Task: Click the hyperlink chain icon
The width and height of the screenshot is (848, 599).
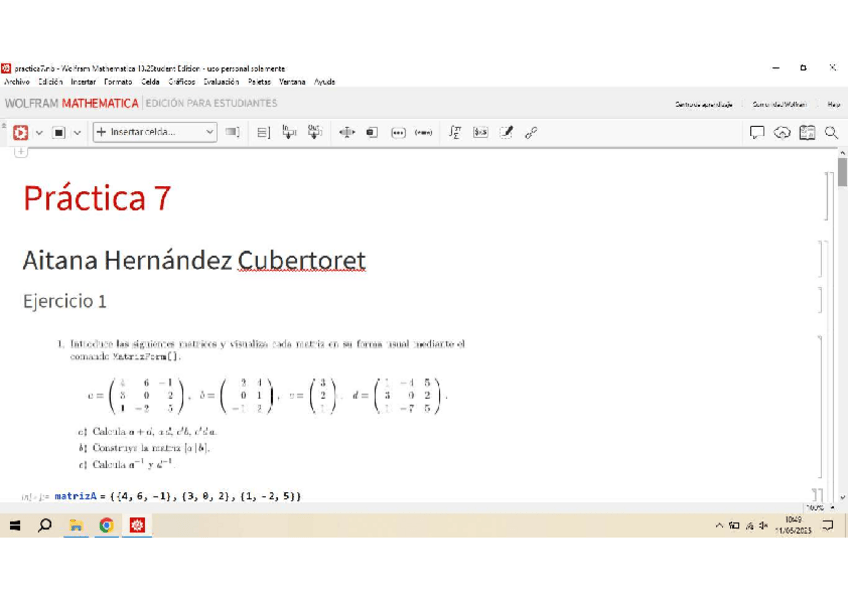Action: pyautogui.click(x=531, y=132)
